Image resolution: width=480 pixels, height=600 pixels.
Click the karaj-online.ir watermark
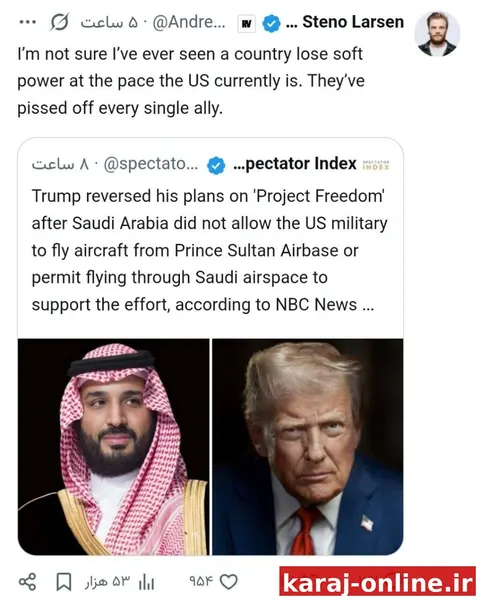pyautogui.click(x=377, y=582)
